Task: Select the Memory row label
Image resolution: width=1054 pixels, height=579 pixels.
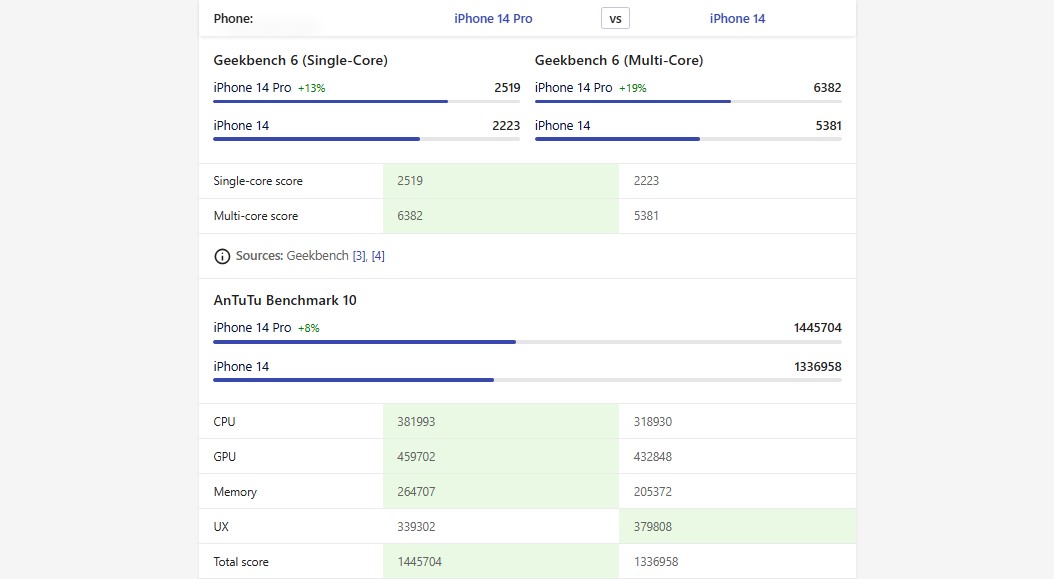Action: click(x=235, y=492)
